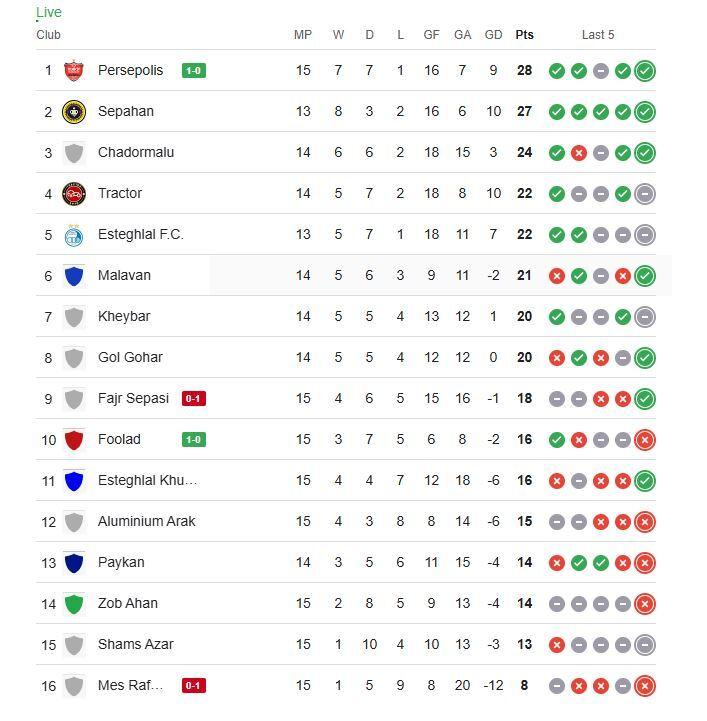Click the Foolad red shield icon
This screenshot has height=721, width=707.
click(x=73, y=440)
